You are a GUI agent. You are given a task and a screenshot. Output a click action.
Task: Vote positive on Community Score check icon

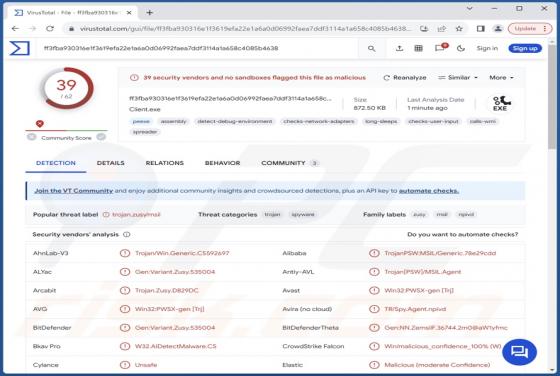101,137
